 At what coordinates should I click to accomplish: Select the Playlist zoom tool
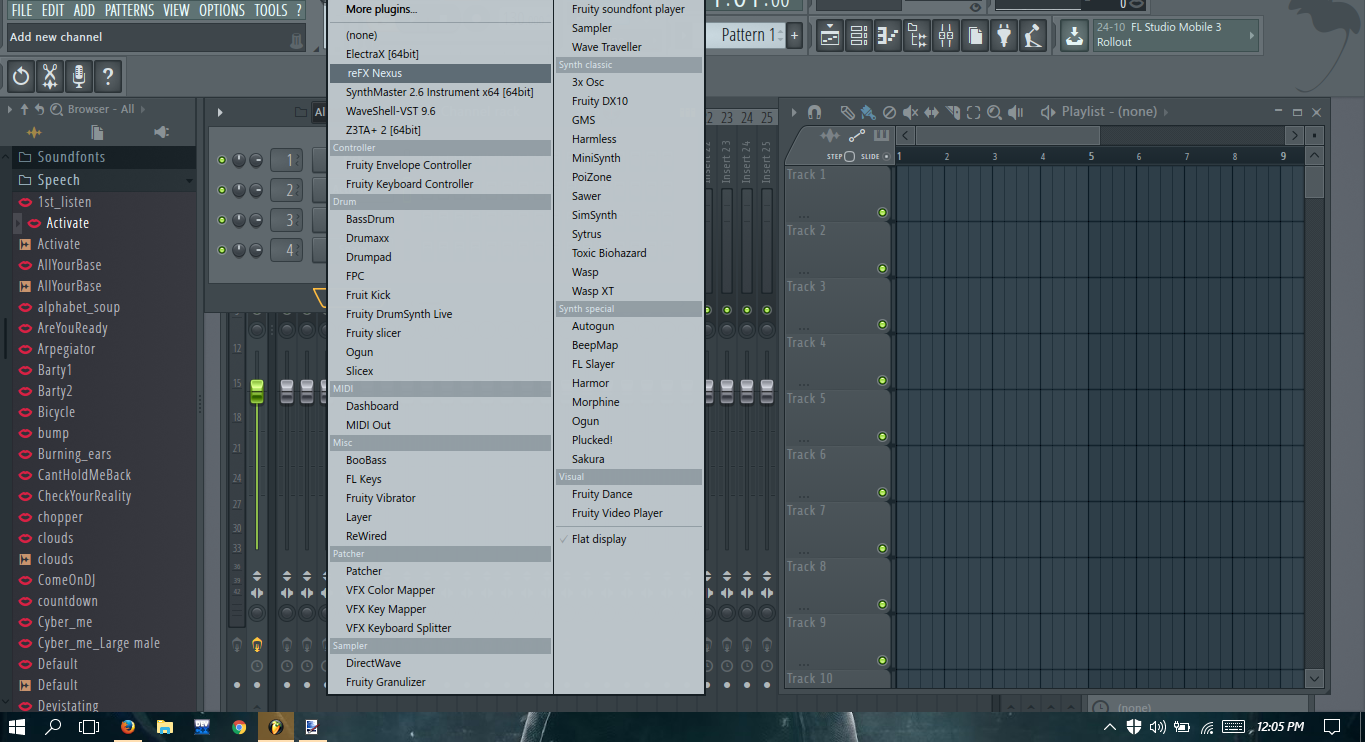994,112
